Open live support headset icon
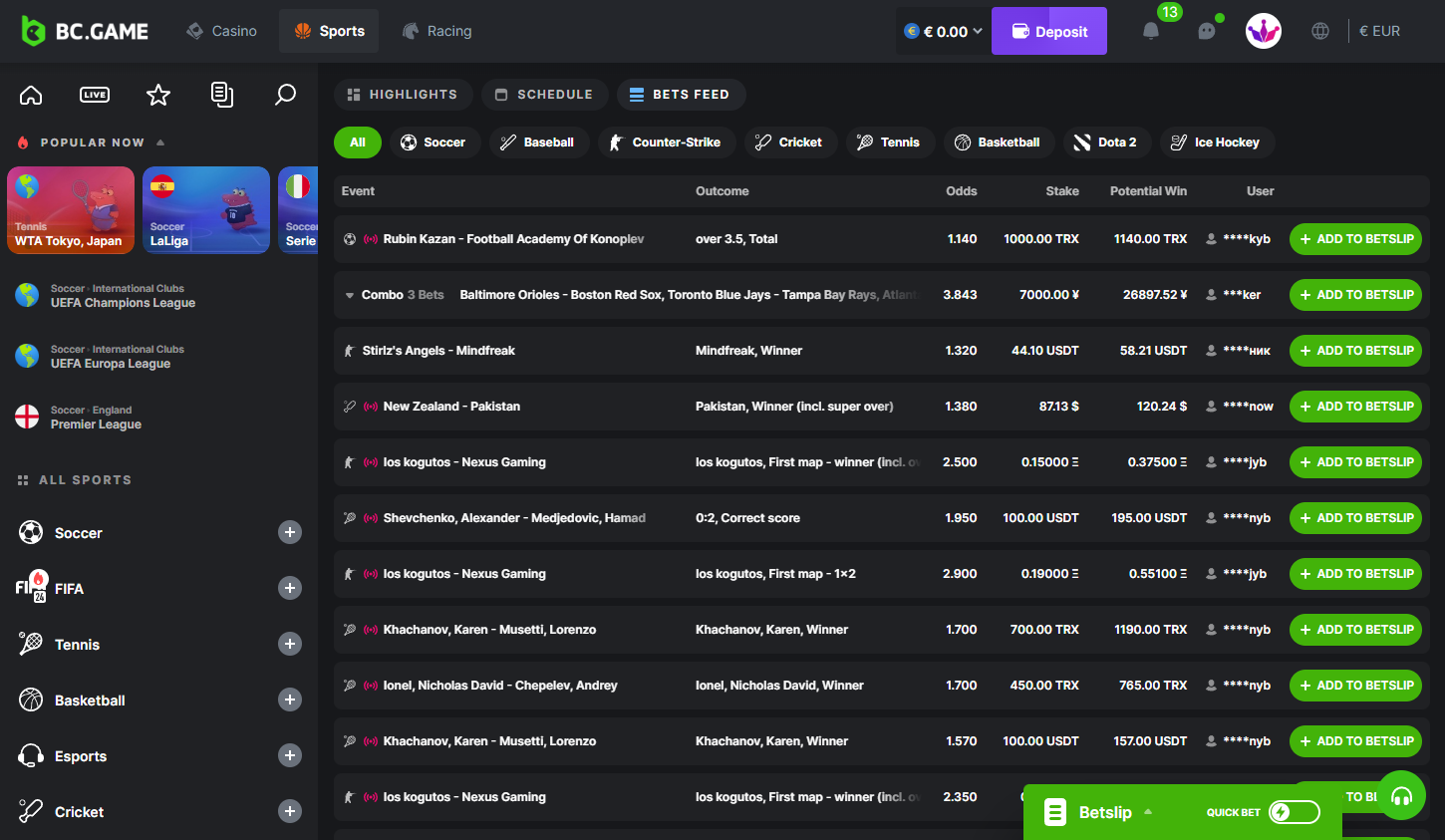The height and width of the screenshot is (840, 1445). (x=1401, y=795)
